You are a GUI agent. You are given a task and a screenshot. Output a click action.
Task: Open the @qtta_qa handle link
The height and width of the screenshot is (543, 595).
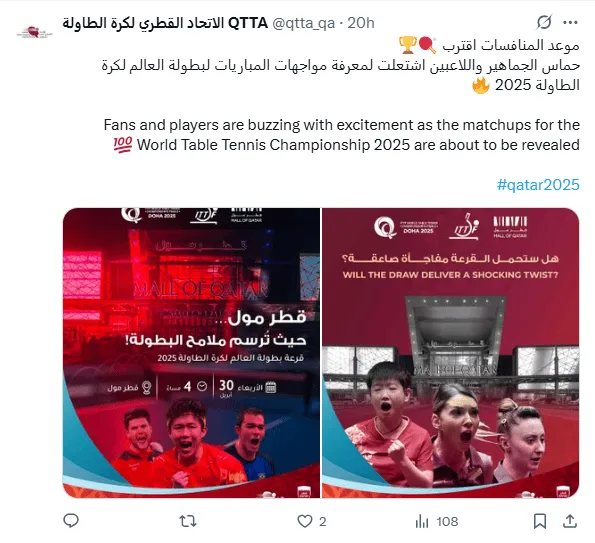coord(304,23)
